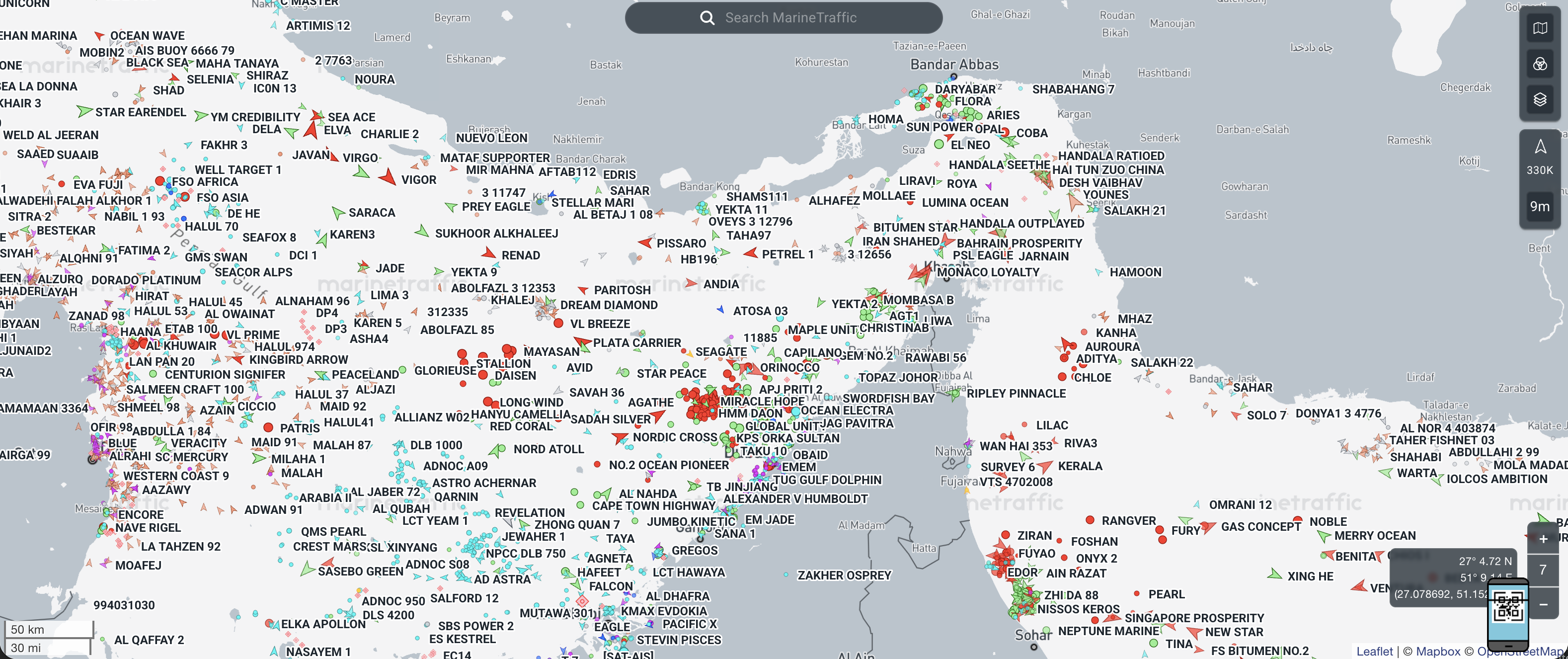
Task: Select the green vessel marker for SASEBO GREEN
Action: point(308,570)
